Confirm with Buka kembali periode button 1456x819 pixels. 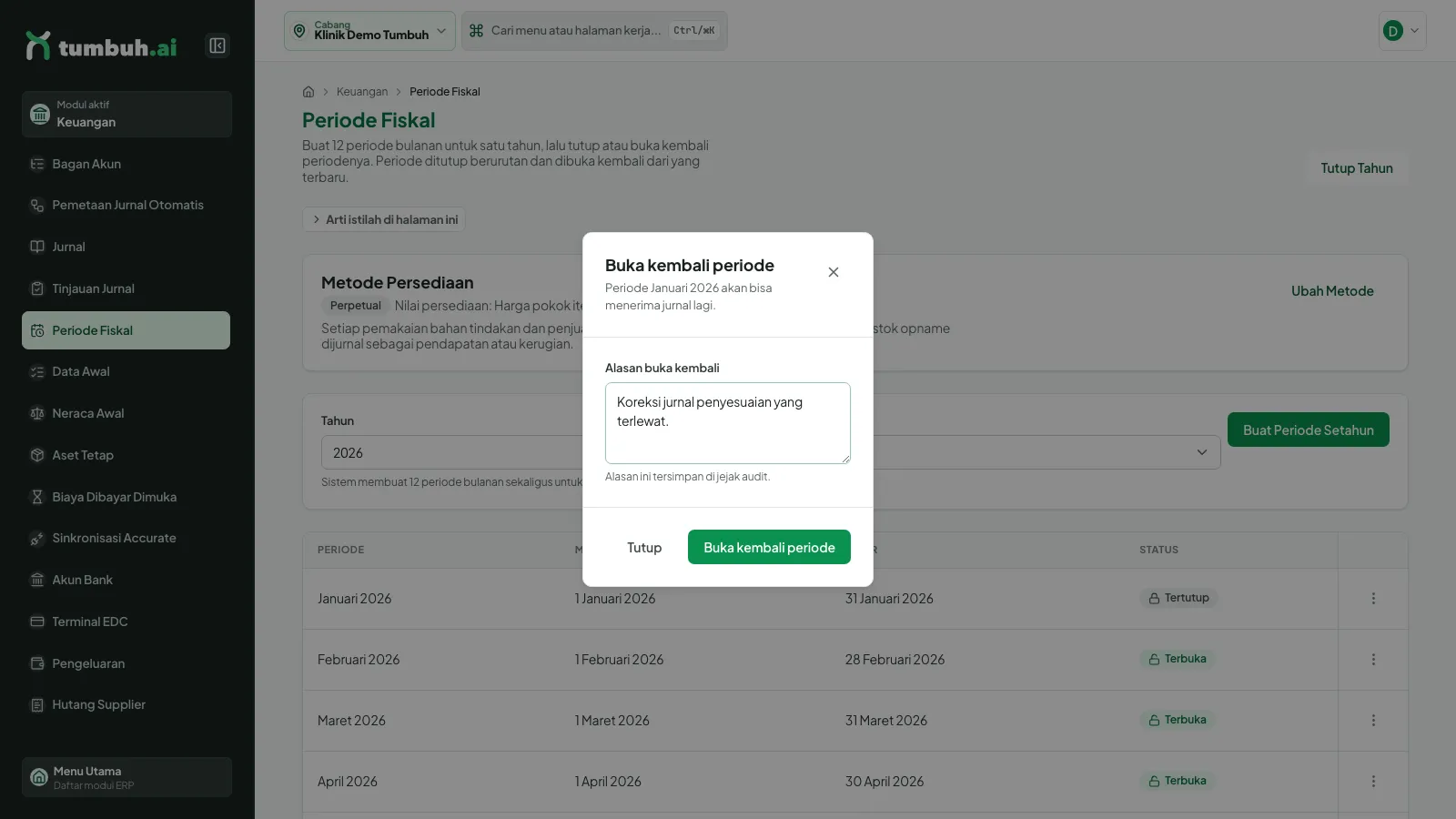769,547
